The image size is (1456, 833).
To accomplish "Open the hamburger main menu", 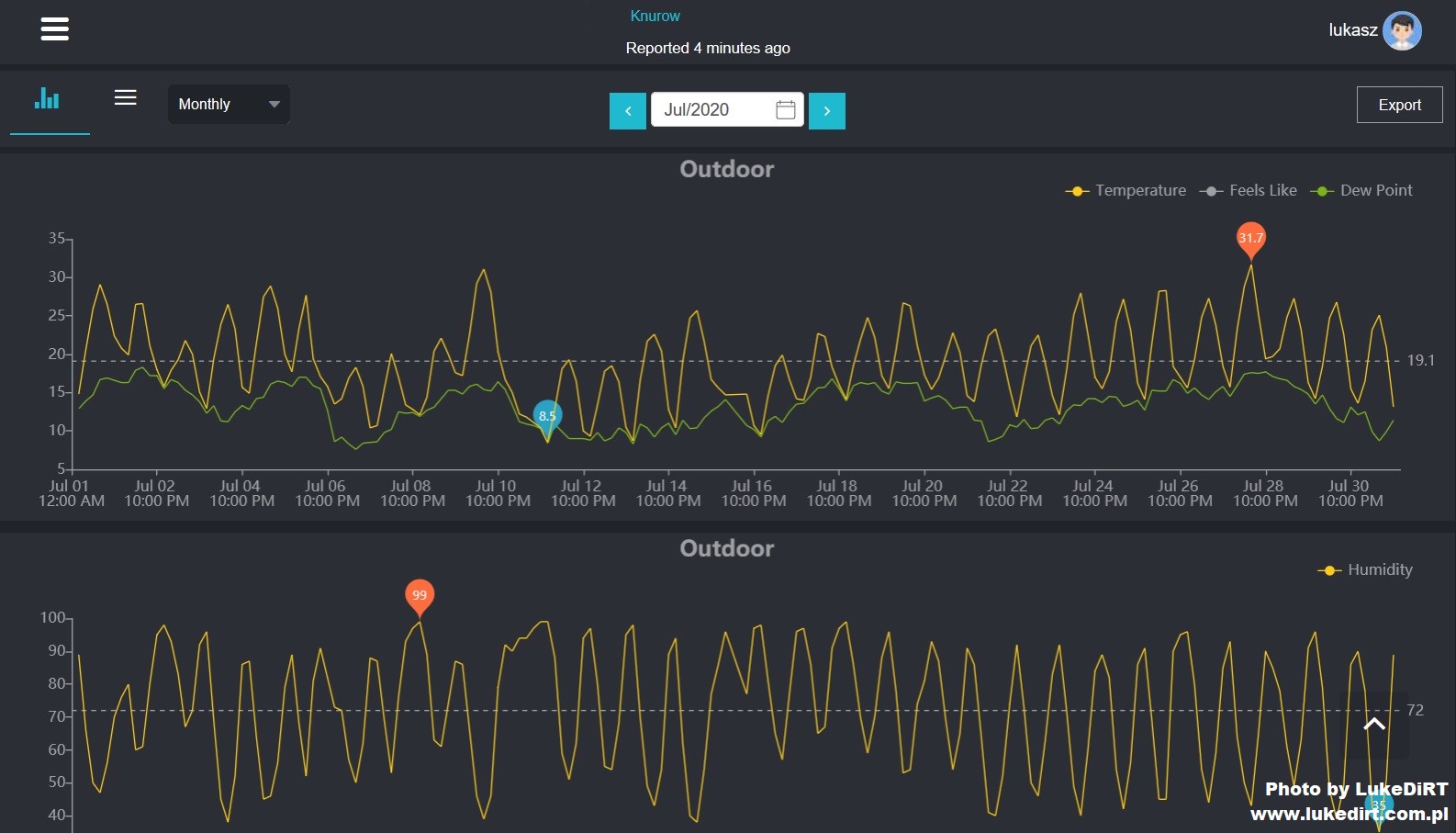I will [x=55, y=29].
